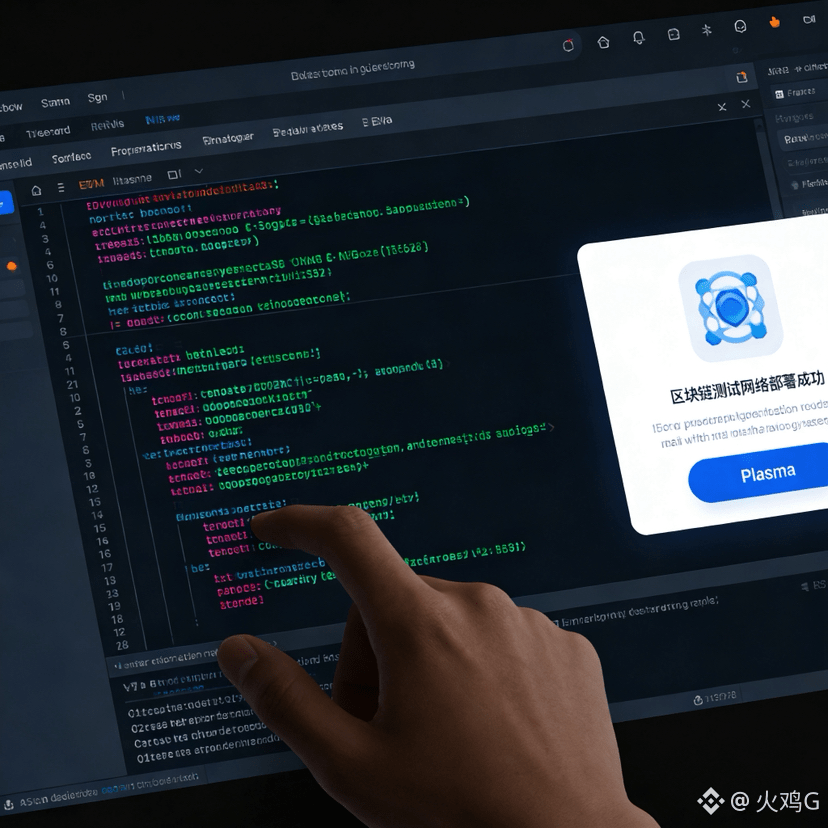Click the 'caded' code line
The height and width of the screenshot is (828, 828).
pos(134,350)
